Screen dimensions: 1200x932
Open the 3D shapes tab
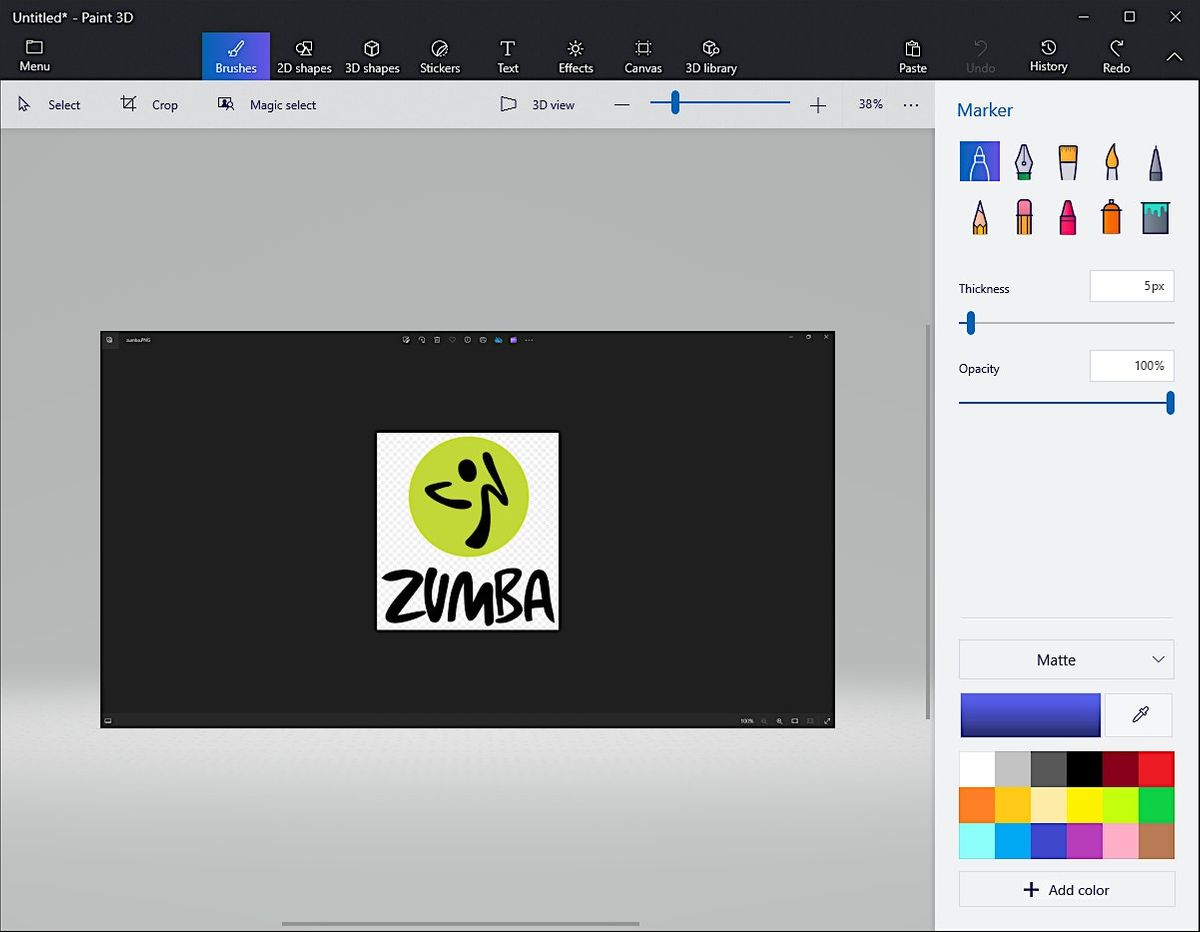coord(372,57)
